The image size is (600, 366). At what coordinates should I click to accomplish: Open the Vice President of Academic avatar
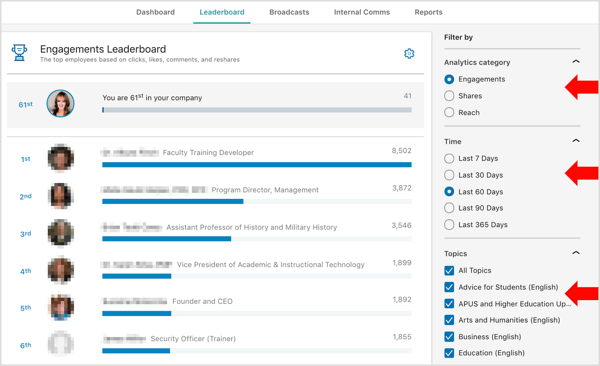(x=60, y=270)
